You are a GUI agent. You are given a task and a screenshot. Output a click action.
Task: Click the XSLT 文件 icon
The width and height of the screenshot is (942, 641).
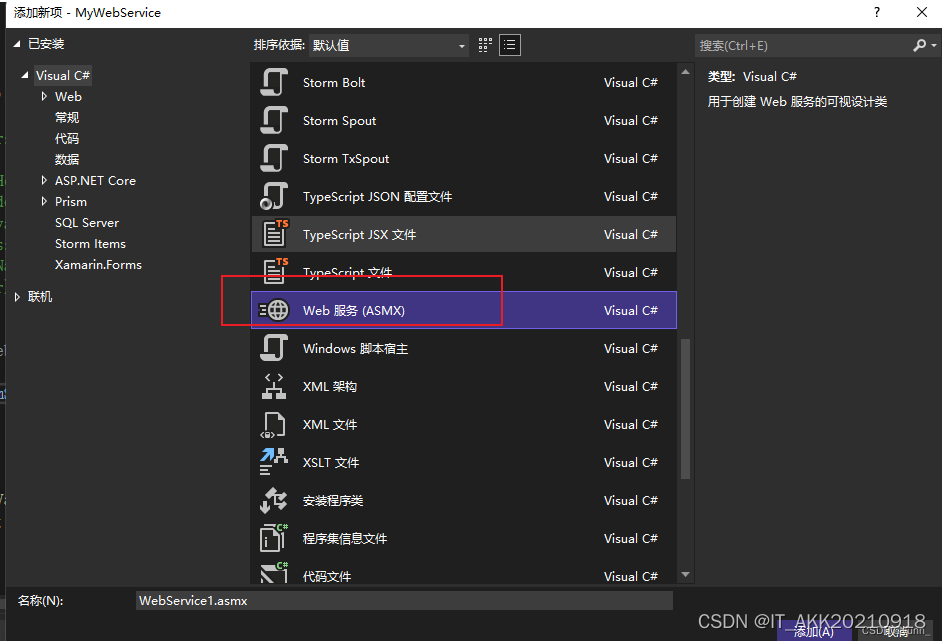(273, 462)
